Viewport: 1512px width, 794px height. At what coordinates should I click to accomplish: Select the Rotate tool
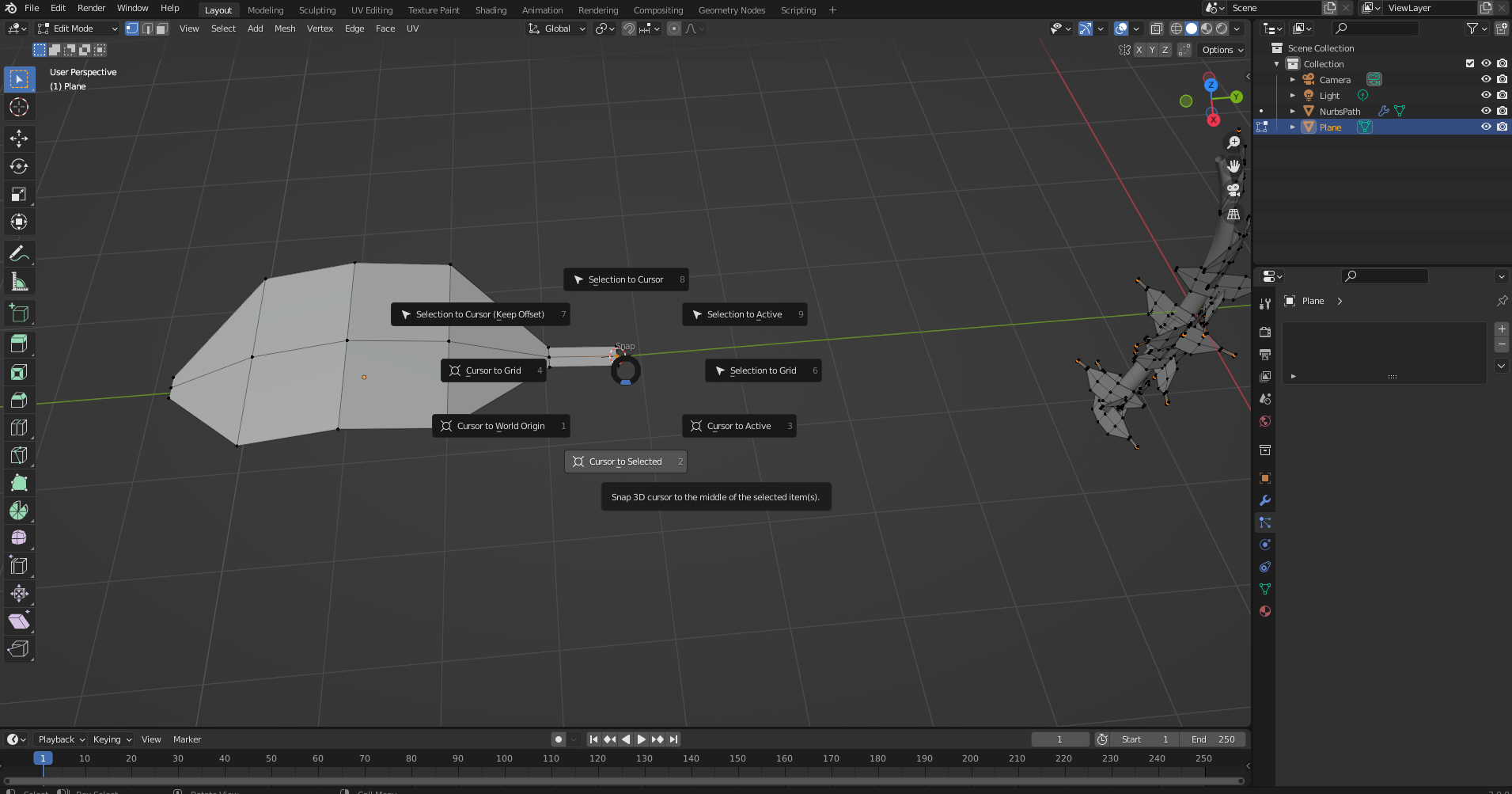pyautogui.click(x=19, y=166)
